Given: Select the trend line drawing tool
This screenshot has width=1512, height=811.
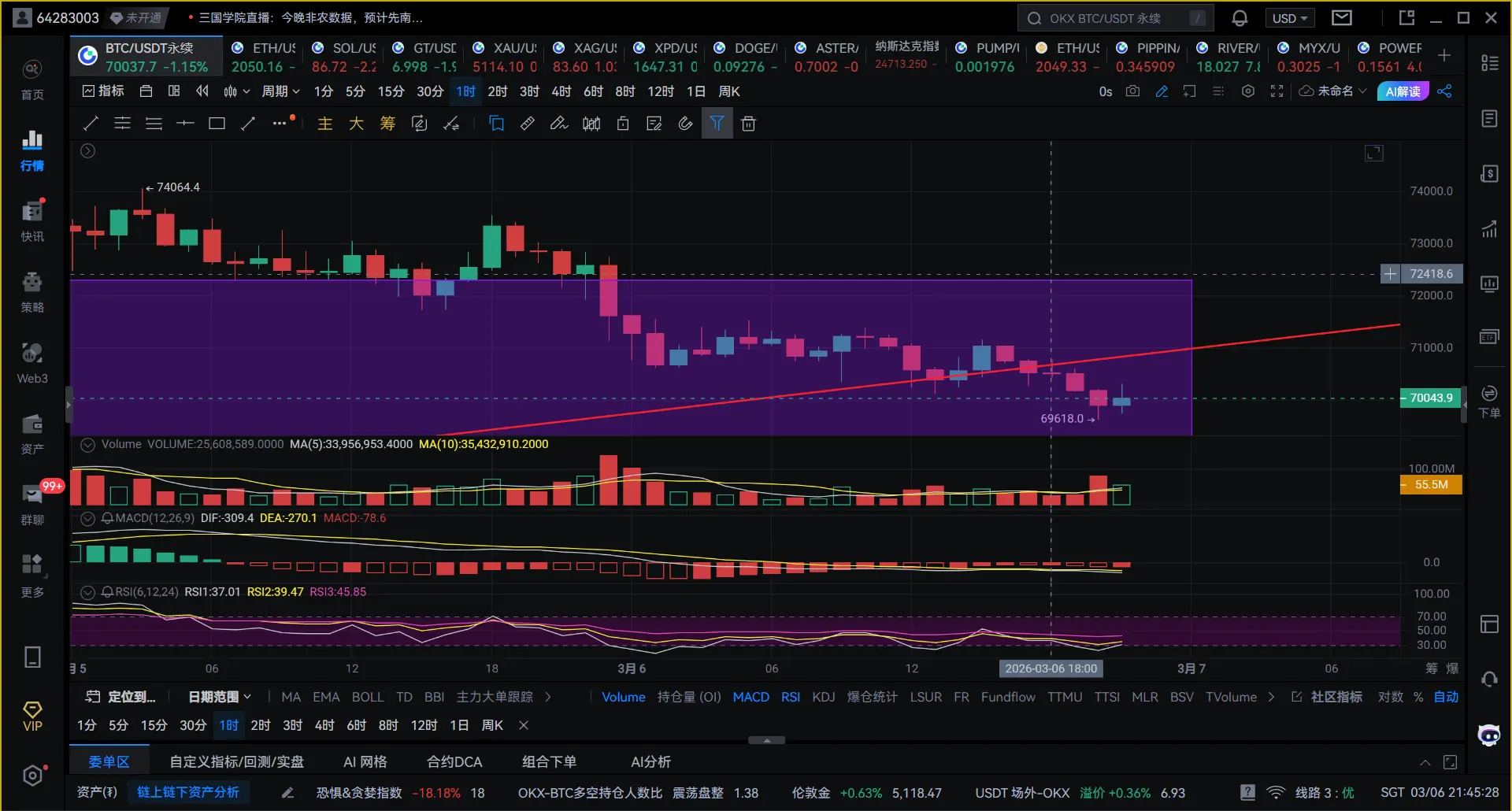Looking at the screenshot, I should coord(91,124).
